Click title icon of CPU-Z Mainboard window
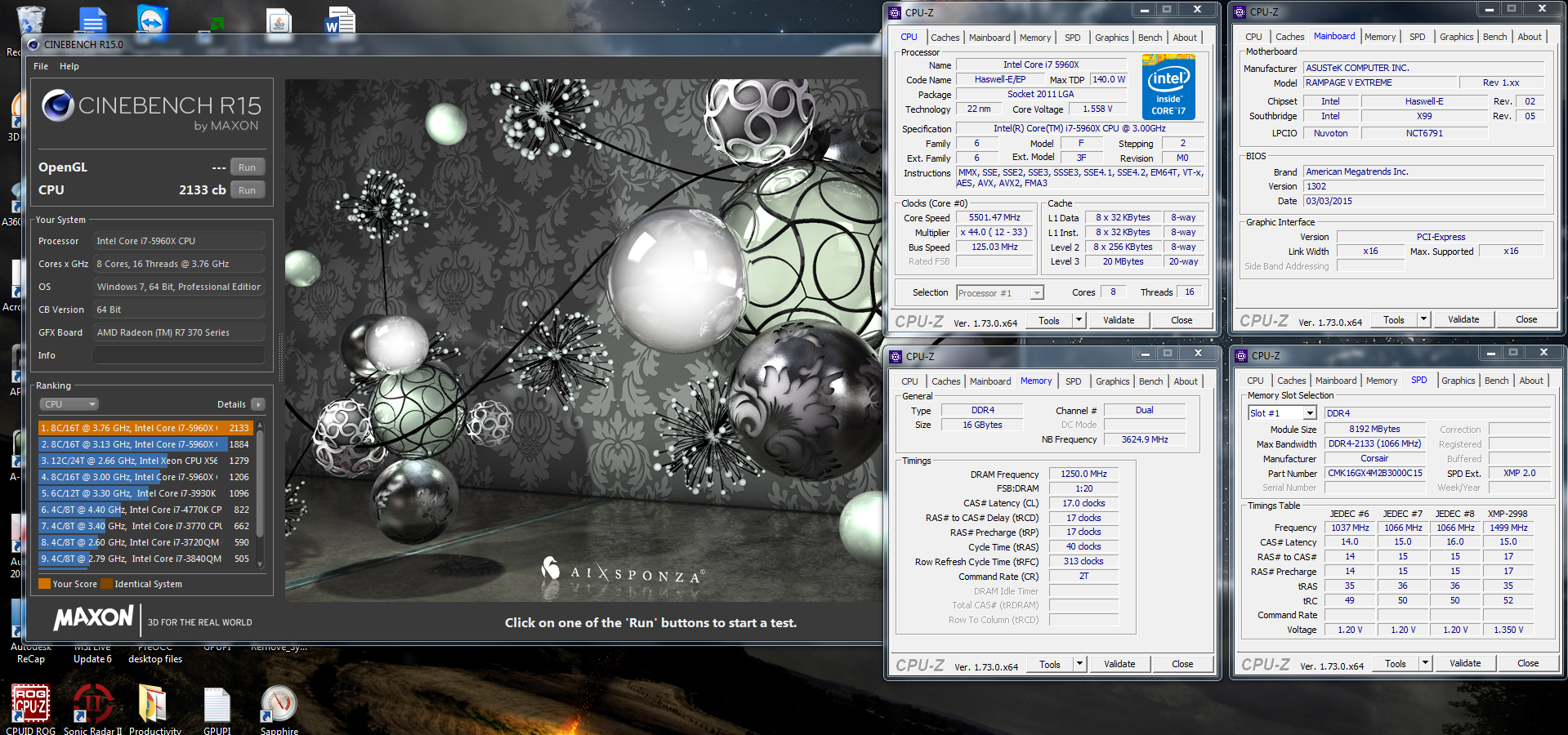 (x=1240, y=11)
